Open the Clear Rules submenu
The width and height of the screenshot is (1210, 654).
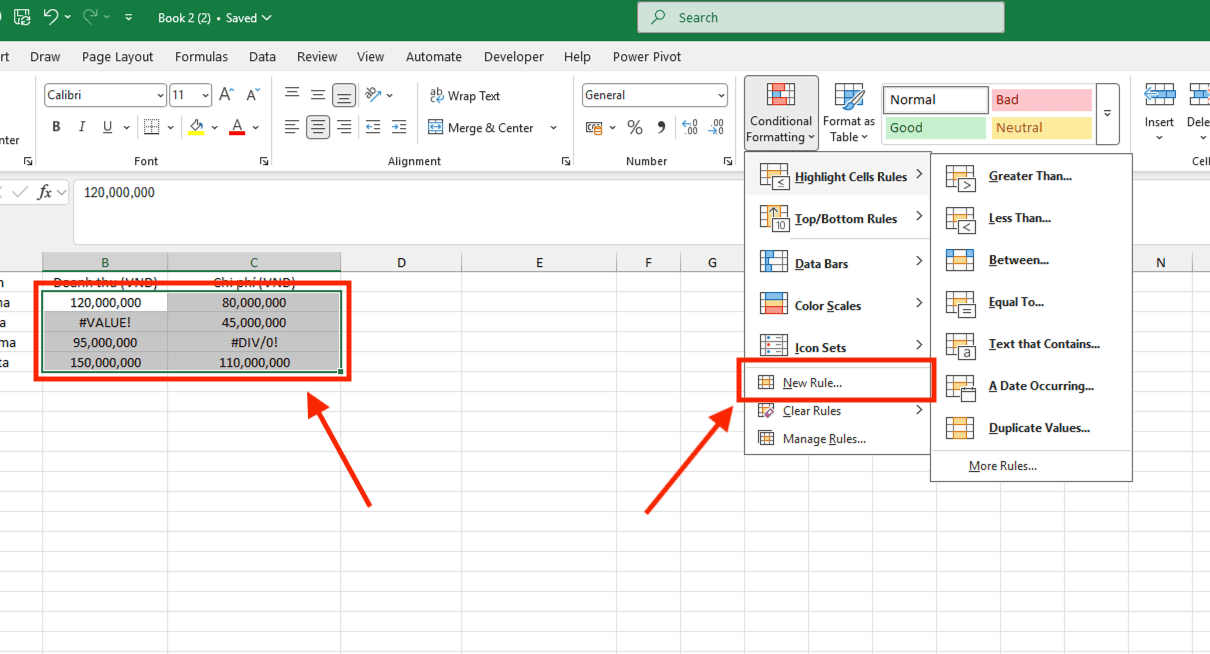(x=838, y=411)
